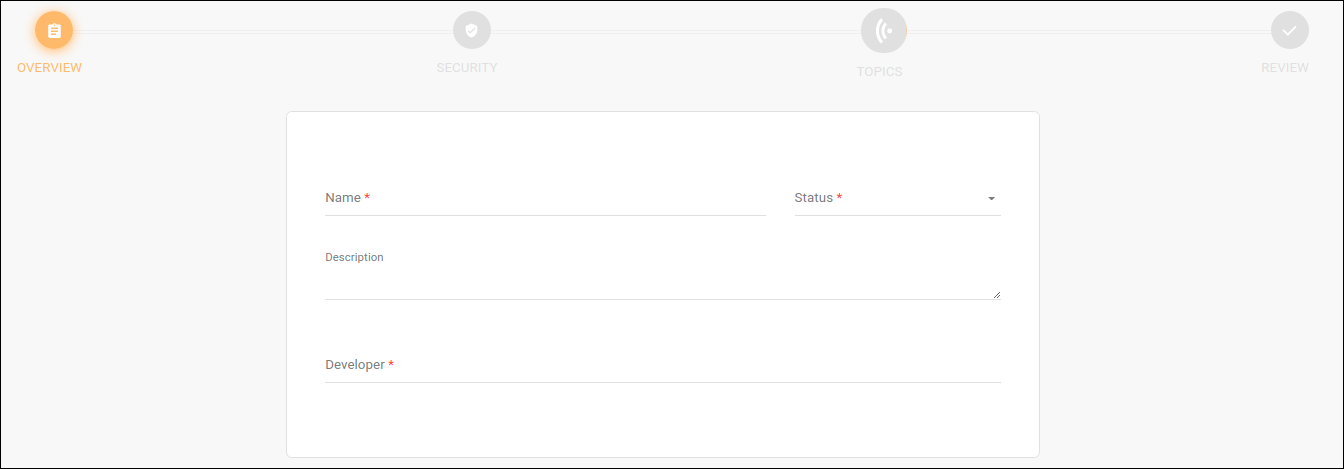1344x469 pixels.
Task: Click inside the Description text area
Action: 660,283
